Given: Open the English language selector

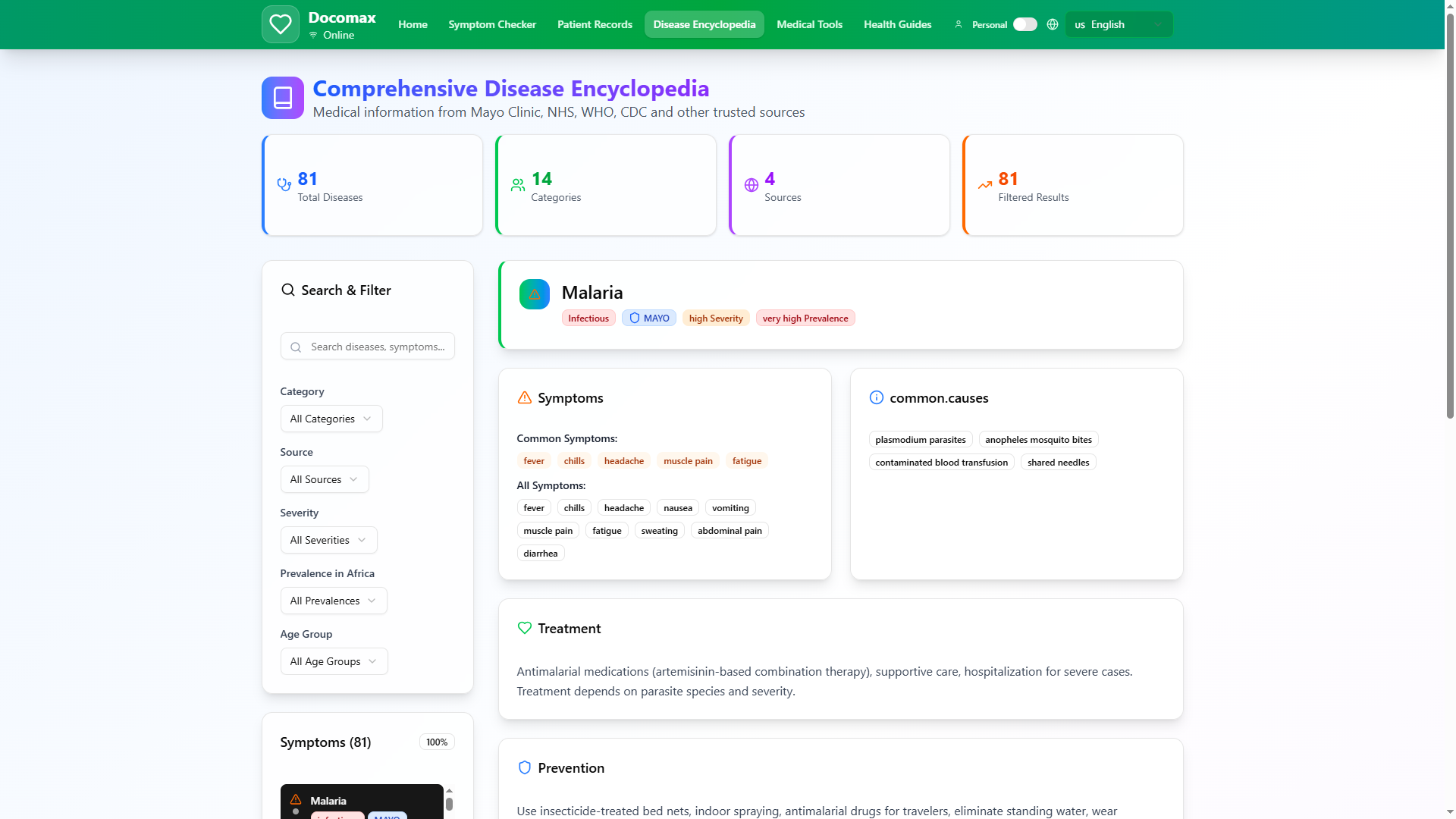Looking at the screenshot, I should 1119,24.
